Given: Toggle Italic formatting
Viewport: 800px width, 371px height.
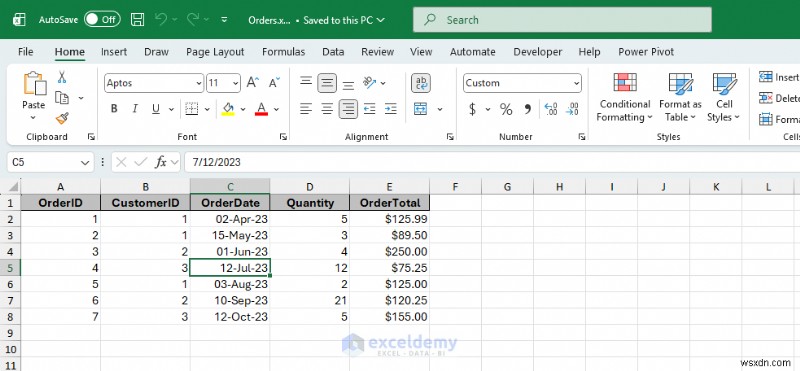Looking at the screenshot, I should [135, 109].
